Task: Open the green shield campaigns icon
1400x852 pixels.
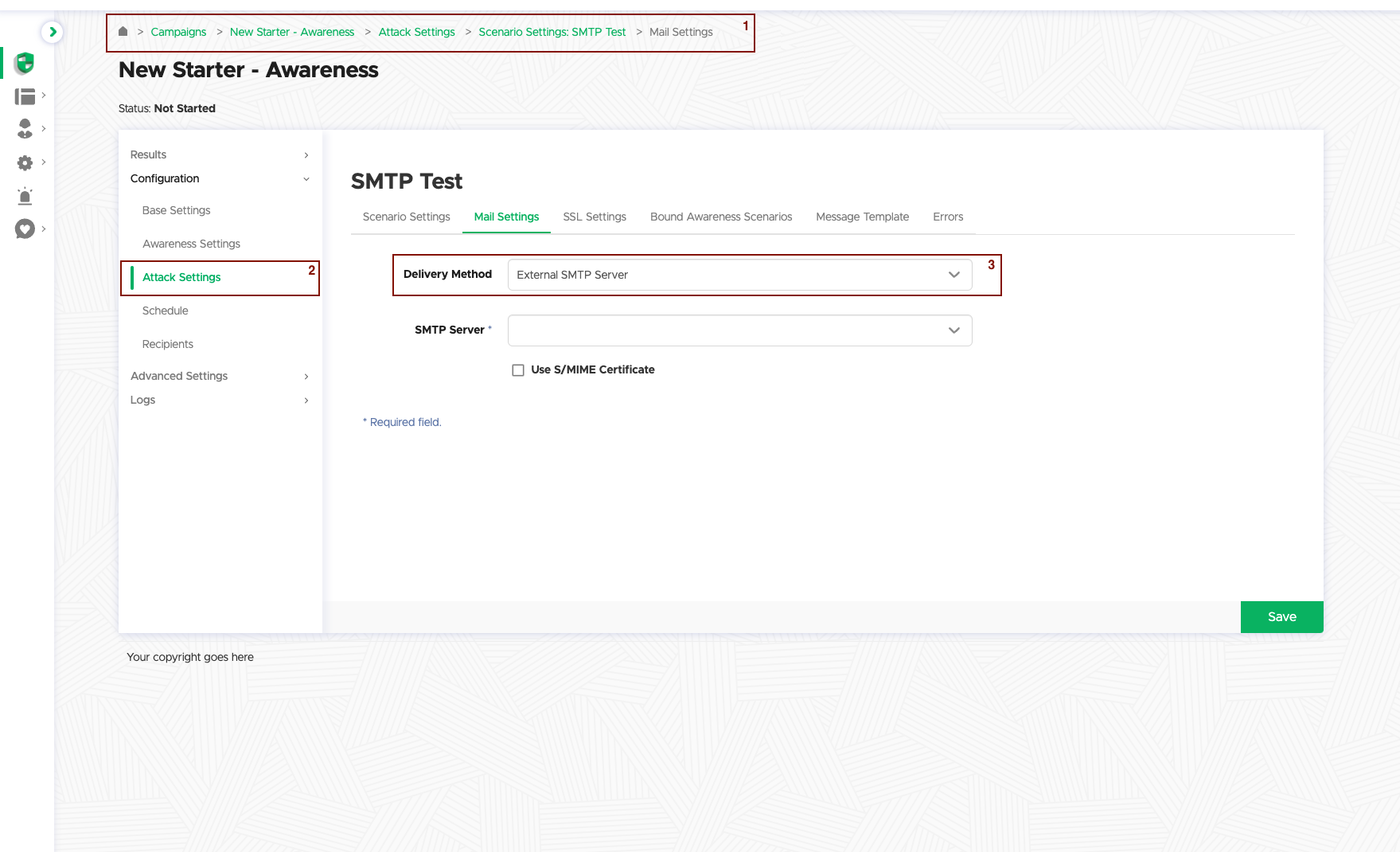Action: coord(25,63)
